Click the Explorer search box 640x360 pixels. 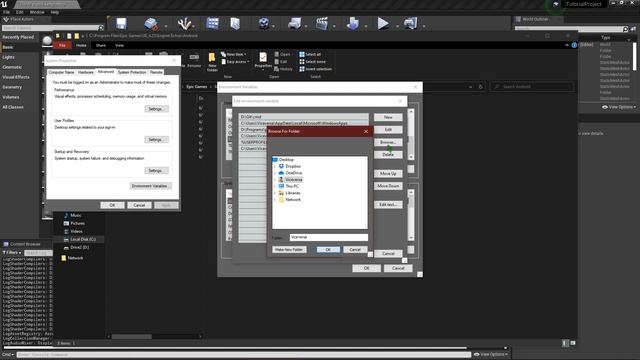click(x=532, y=87)
